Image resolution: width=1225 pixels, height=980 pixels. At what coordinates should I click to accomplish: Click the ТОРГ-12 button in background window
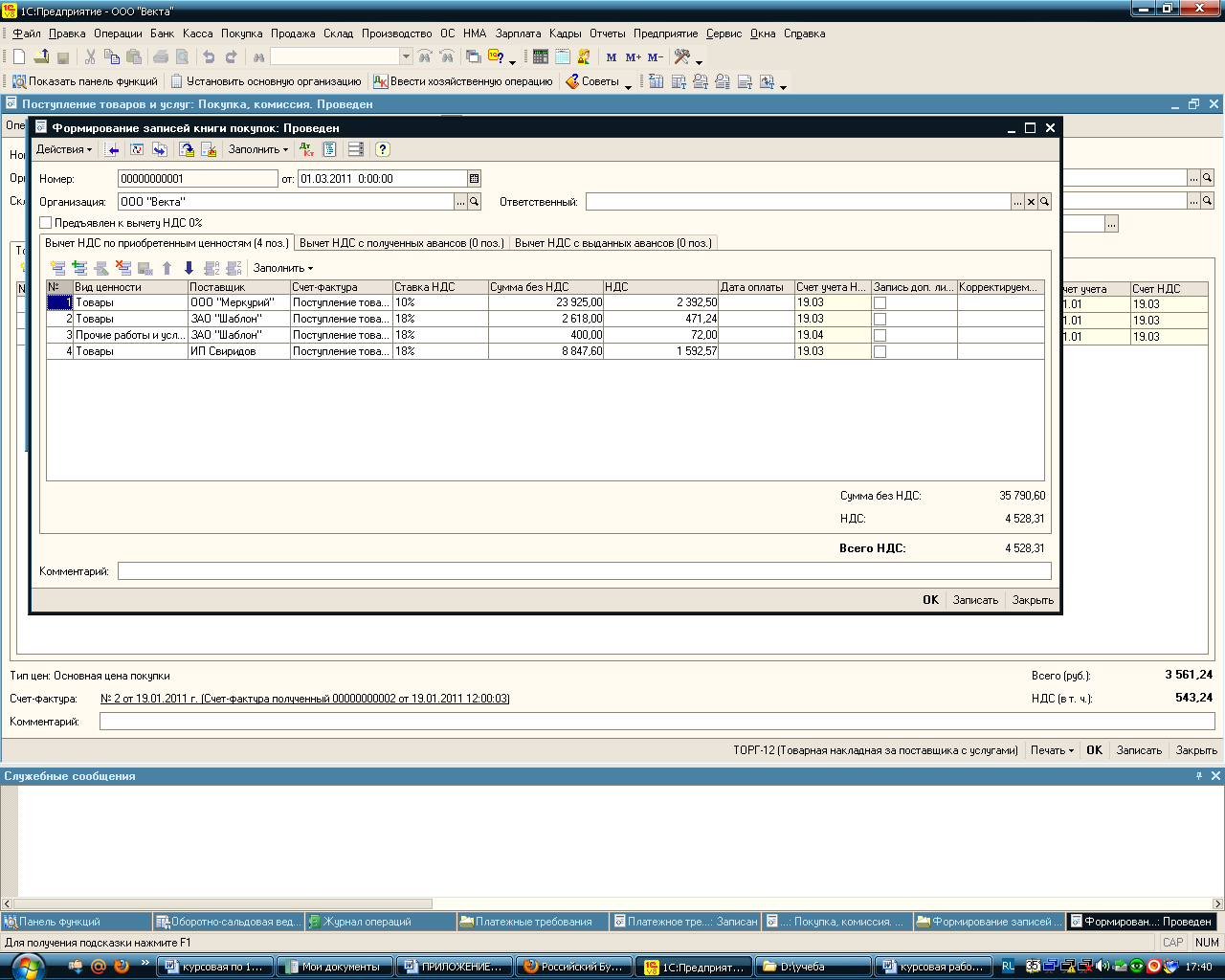pyautogui.click(x=876, y=750)
